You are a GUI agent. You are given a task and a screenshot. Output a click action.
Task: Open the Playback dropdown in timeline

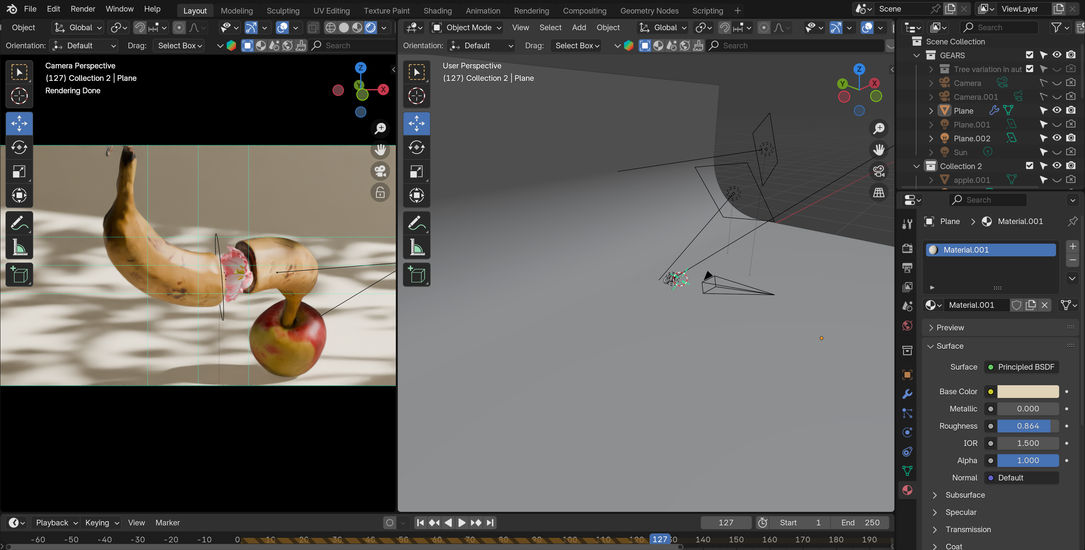(57, 523)
